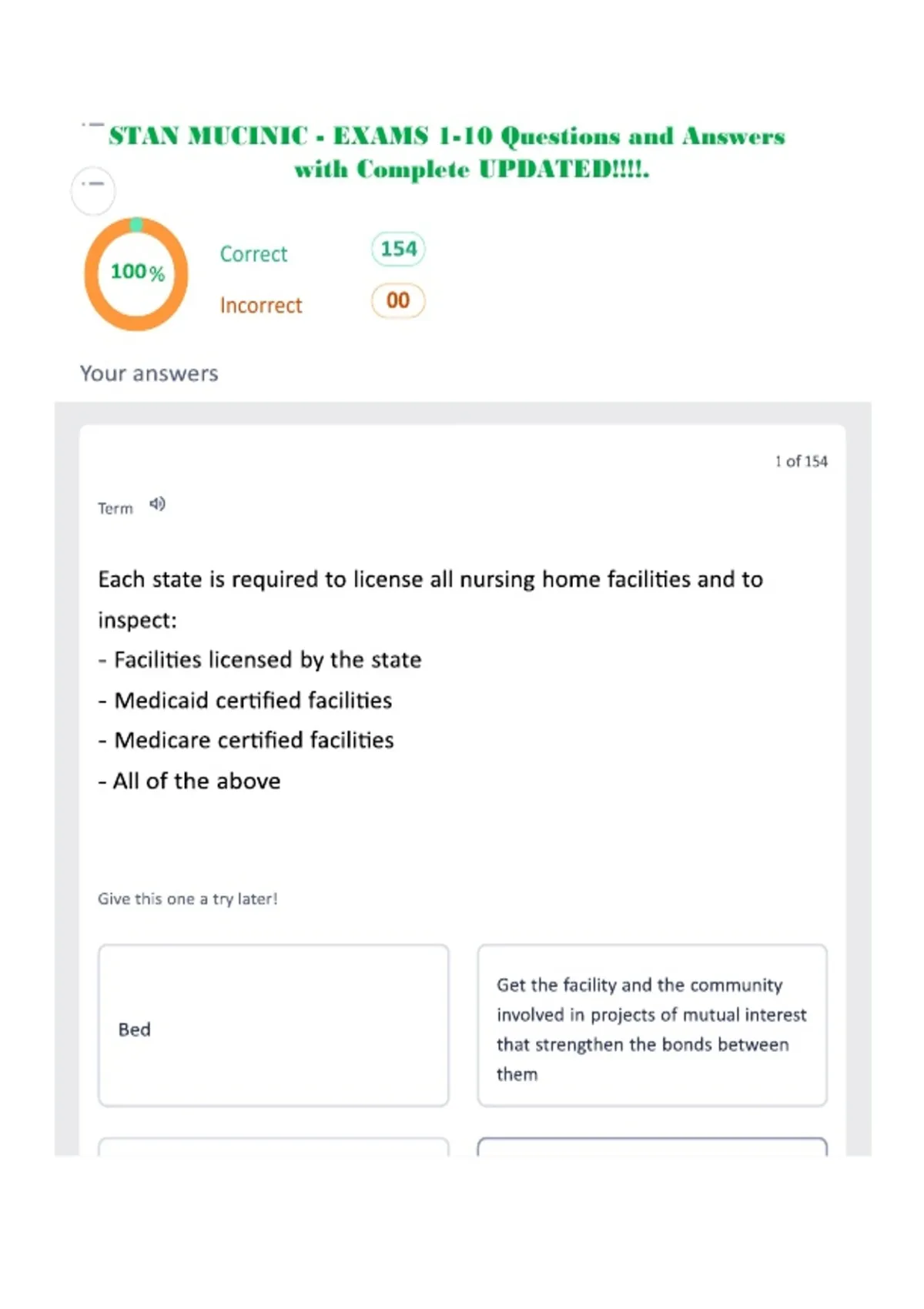Viewport: 924px width, 1309px height.
Task: Click the "Medicaid certified facilities" option line
Action: click(x=245, y=700)
